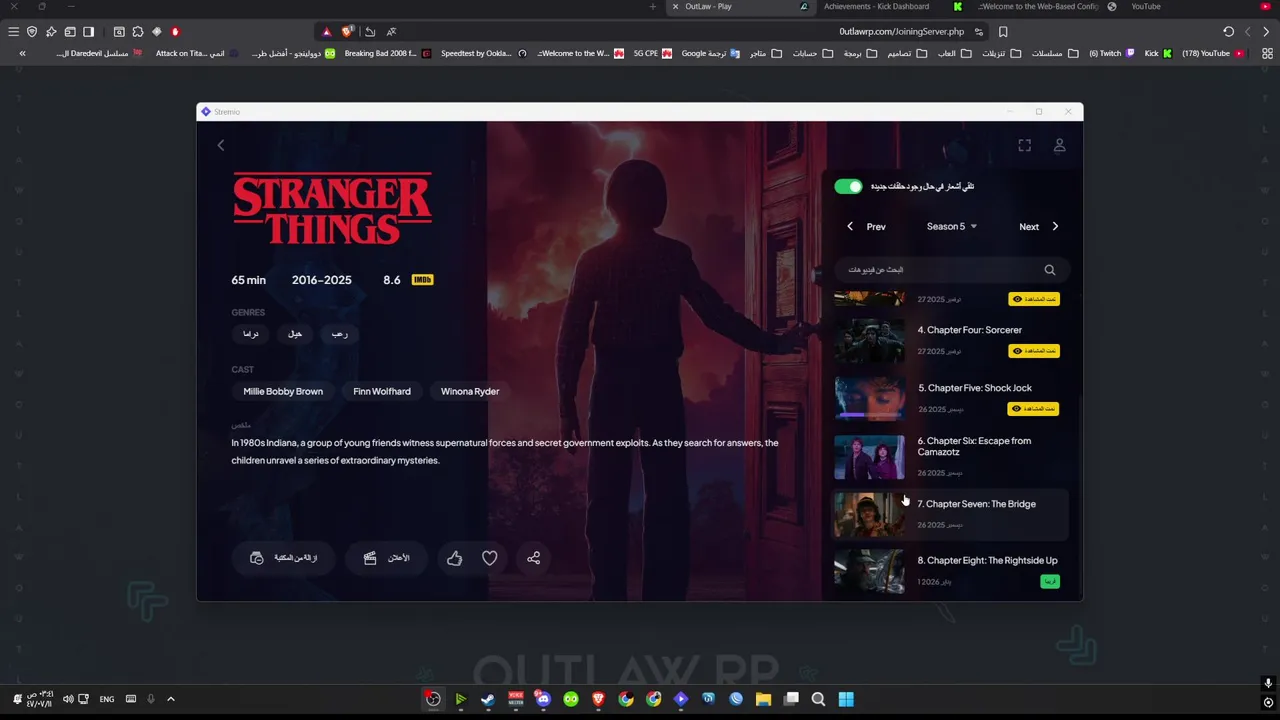
Task: Click Remove from library button
Action: [283, 558]
